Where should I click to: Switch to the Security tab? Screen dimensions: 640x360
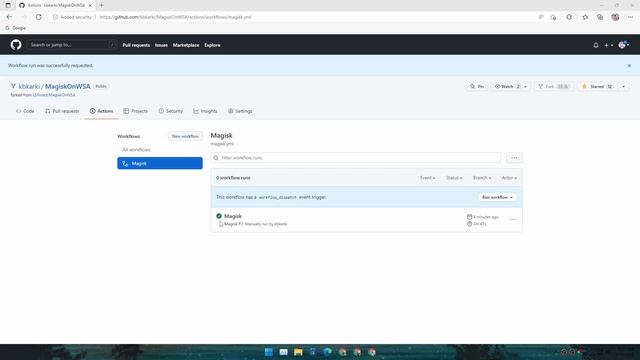tap(171, 111)
